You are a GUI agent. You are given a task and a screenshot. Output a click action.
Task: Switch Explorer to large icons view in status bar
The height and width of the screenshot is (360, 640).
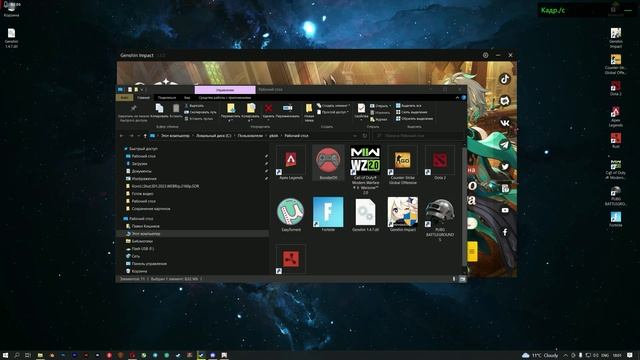click(462, 279)
